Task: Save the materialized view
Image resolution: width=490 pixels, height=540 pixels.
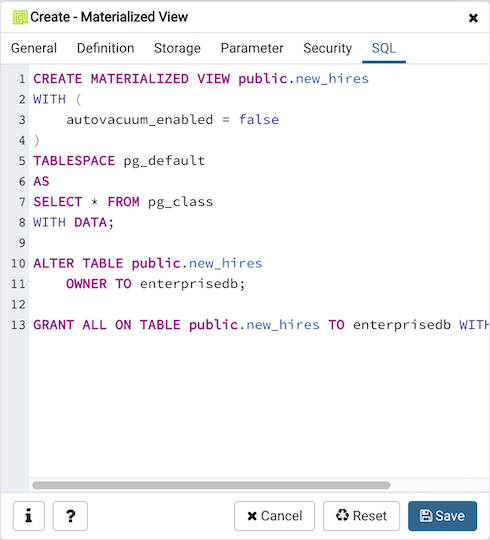Action: coord(442,516)
